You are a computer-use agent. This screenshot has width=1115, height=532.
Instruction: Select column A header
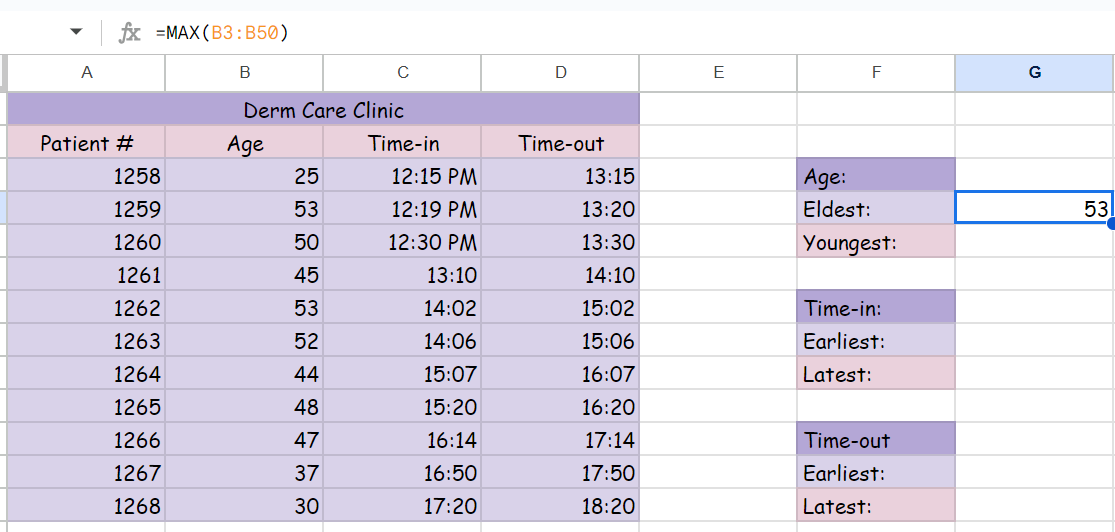tap(87, 72)
